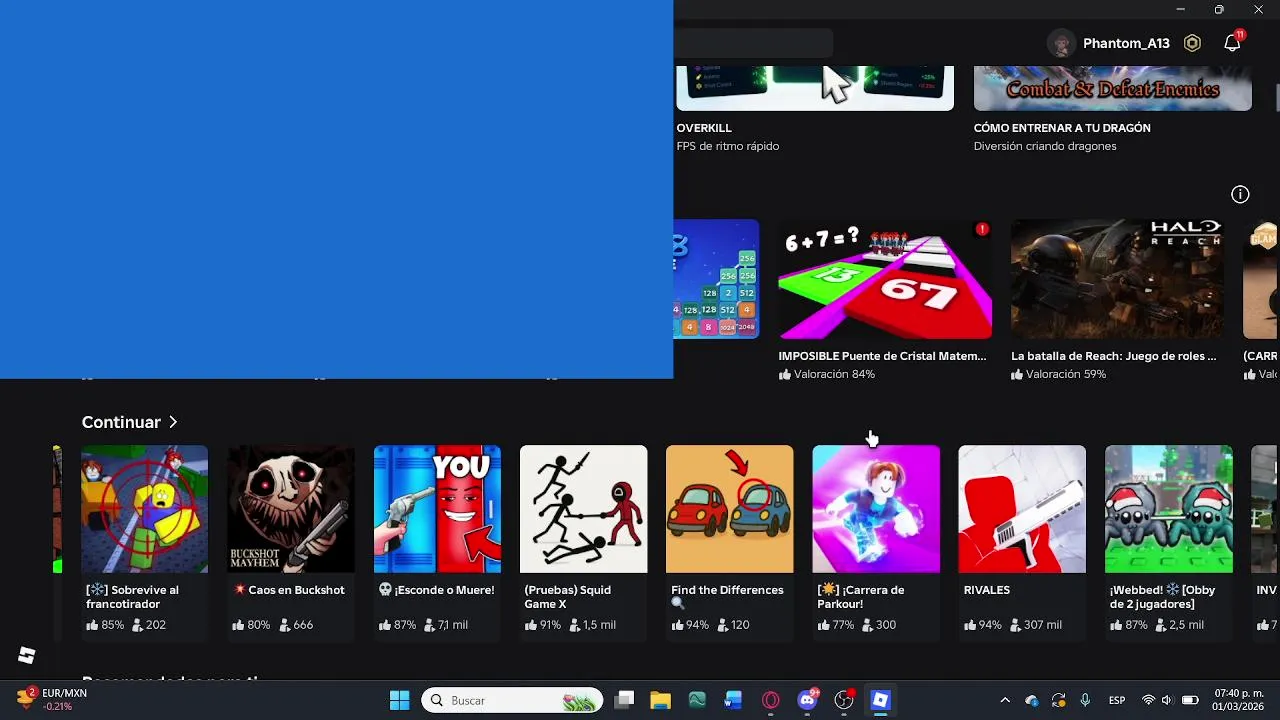Open the clock showing 07:40 p. m.
The width and height of the screenshot is (1280, 720).
coord(1238,700)
